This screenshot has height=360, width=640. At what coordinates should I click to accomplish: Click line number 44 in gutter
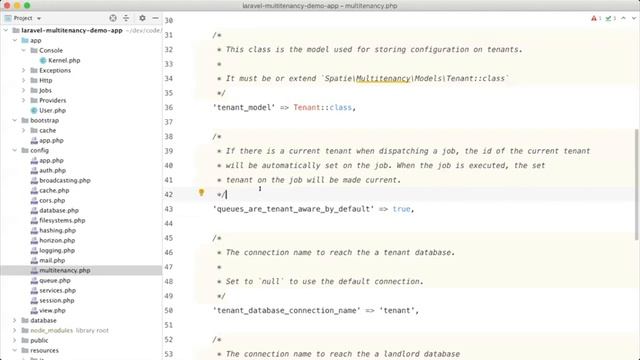coord(169,223)
